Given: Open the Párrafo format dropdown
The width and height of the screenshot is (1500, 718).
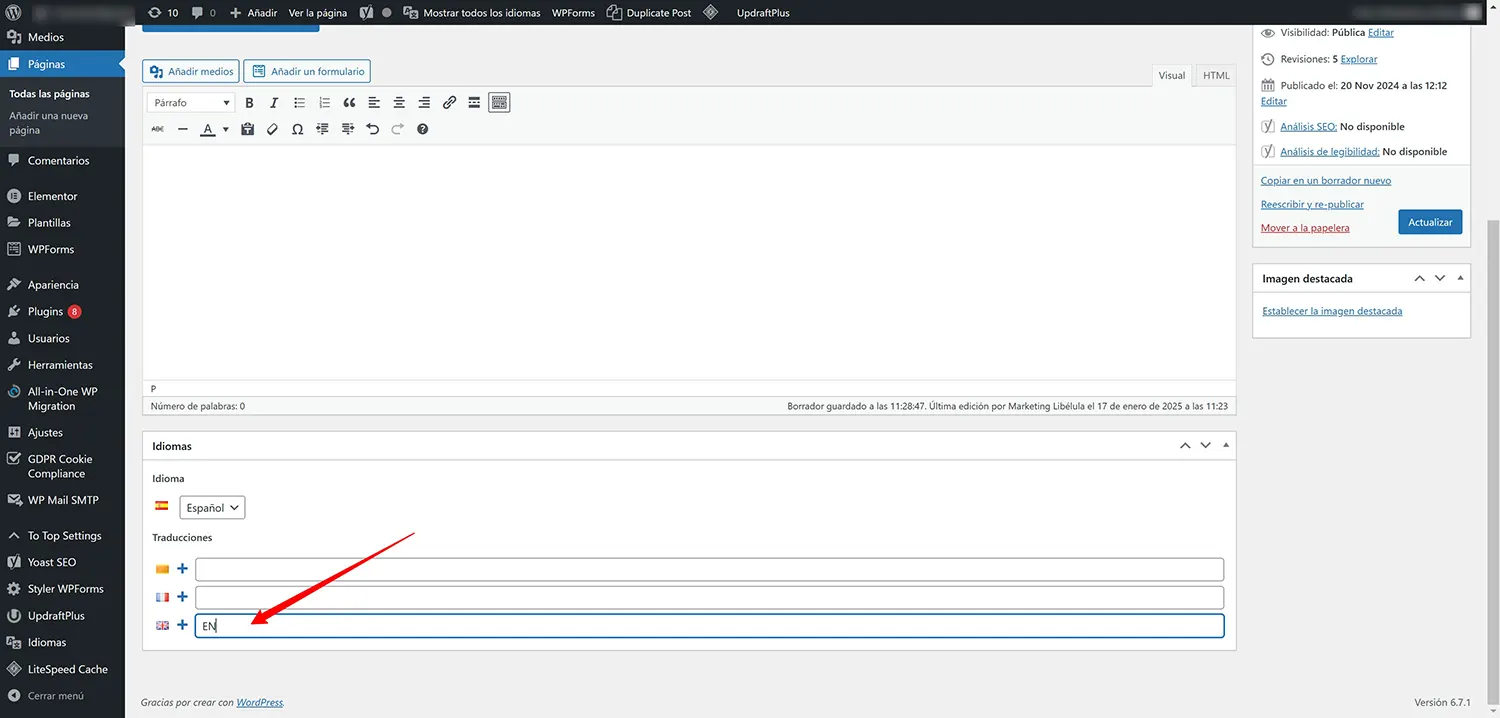Looking at the screenshot, I should tap(191, 103).
